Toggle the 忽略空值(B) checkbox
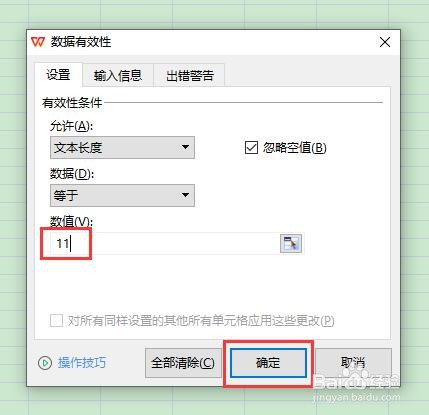 251,147
